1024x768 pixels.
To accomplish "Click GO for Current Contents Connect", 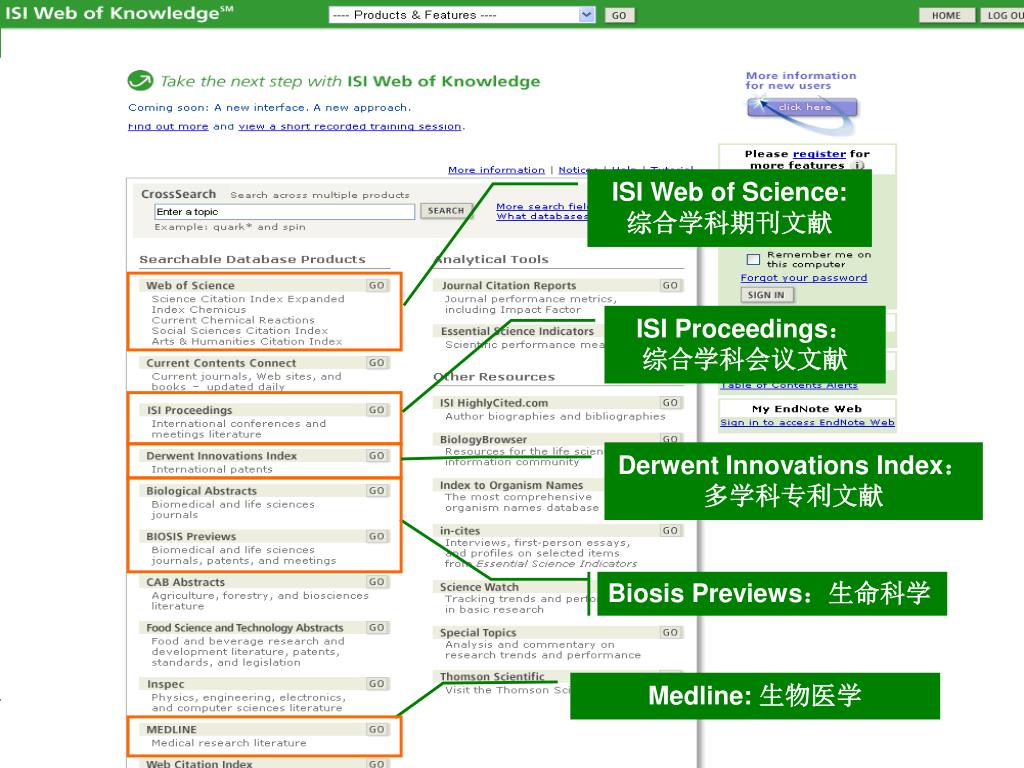I will tap(377, 362).
